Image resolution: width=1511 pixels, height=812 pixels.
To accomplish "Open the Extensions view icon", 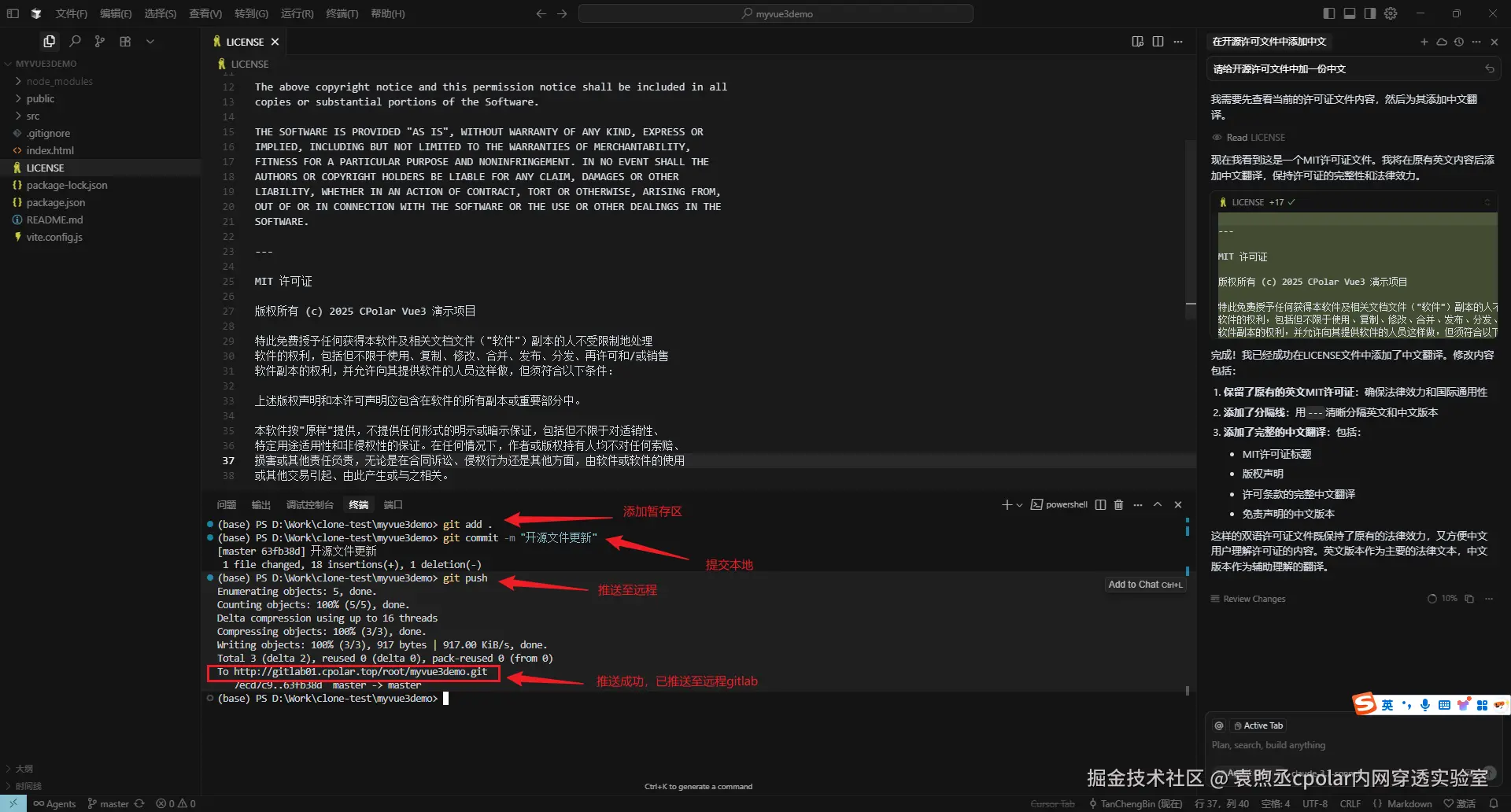I will click(x=125, y=42).
